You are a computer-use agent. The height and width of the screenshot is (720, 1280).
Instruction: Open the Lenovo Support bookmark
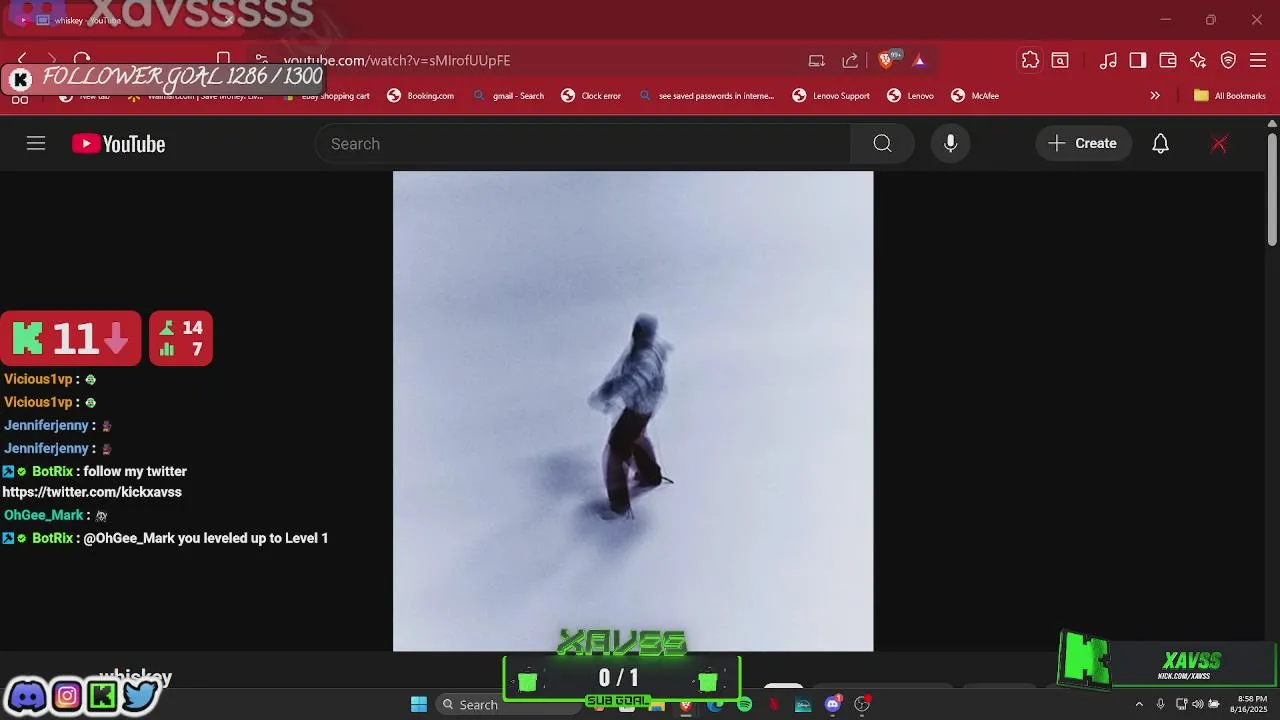point(831,96)
